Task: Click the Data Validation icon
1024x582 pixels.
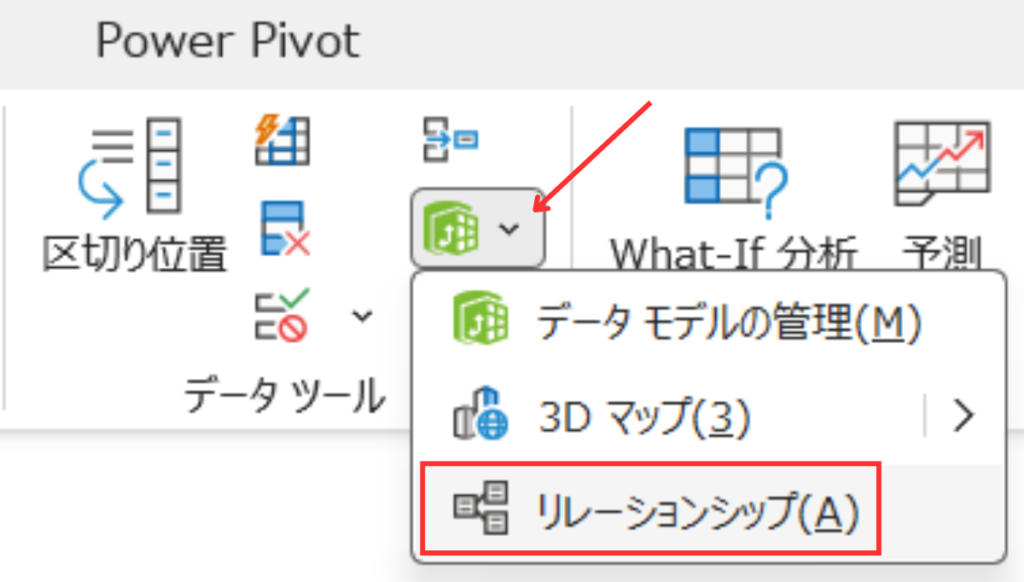Action: point(282,315)
